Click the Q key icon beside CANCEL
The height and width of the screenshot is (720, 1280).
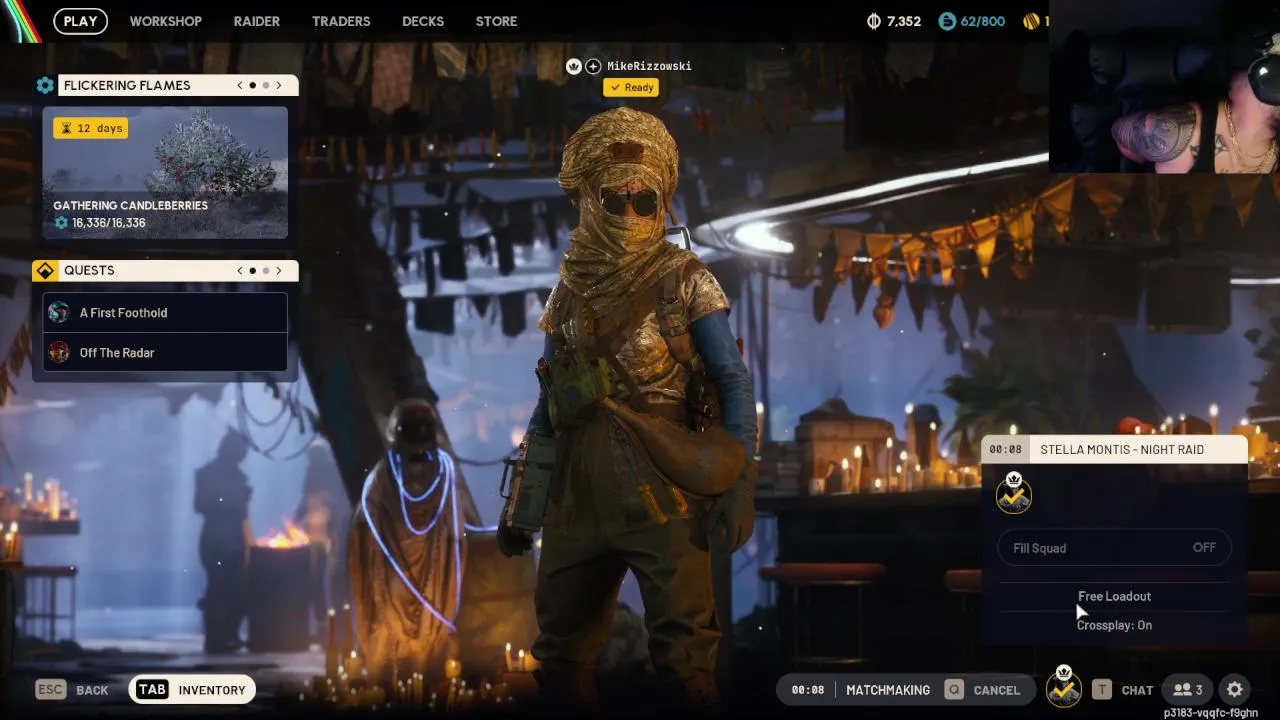click(955, 690)
